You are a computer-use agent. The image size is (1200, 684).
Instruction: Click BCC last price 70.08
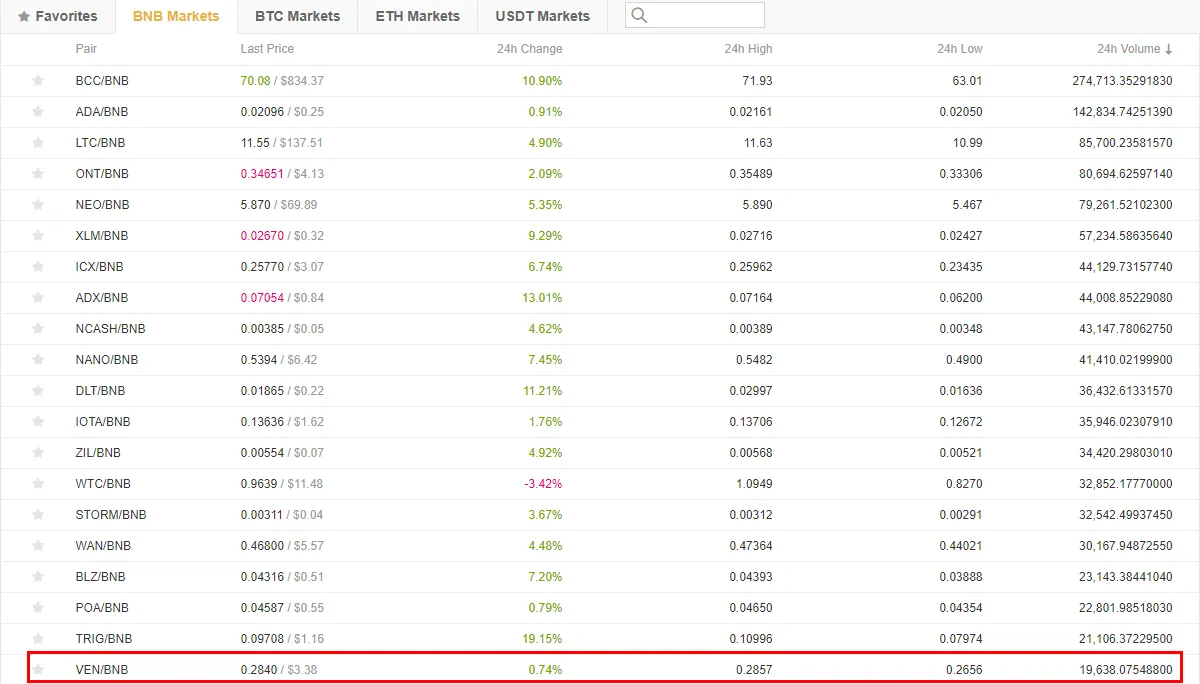(256, 81)
